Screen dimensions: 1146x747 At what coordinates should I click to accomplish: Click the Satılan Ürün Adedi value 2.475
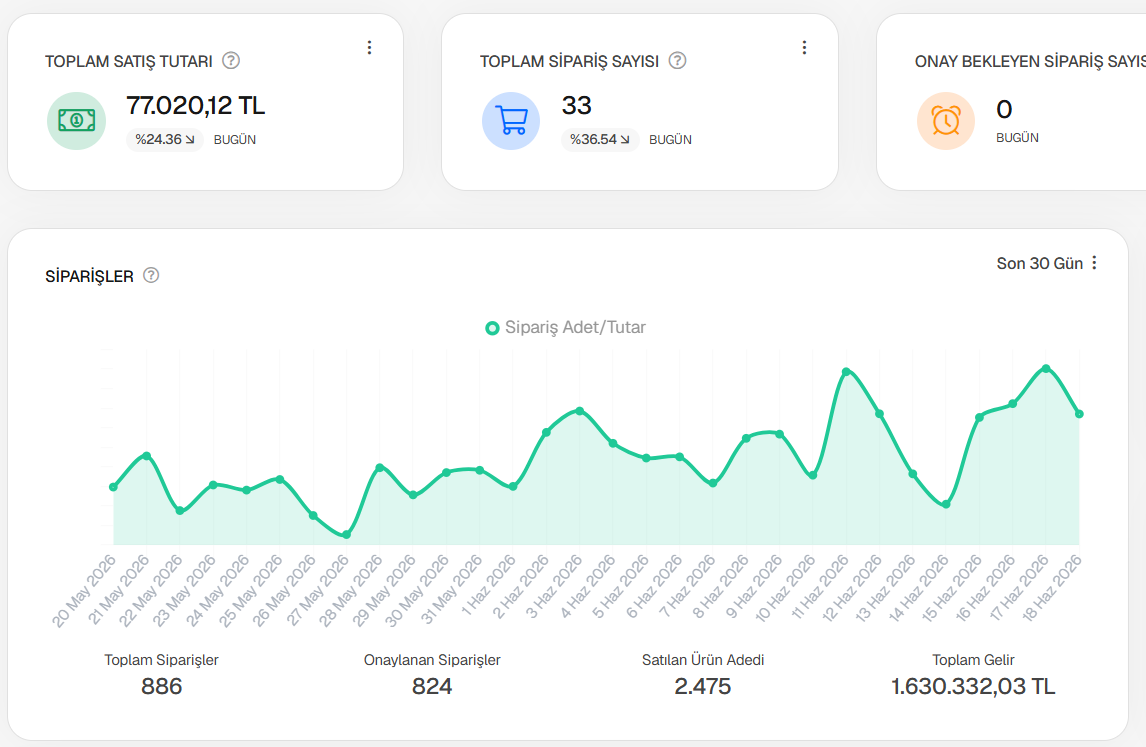[702, 686]
